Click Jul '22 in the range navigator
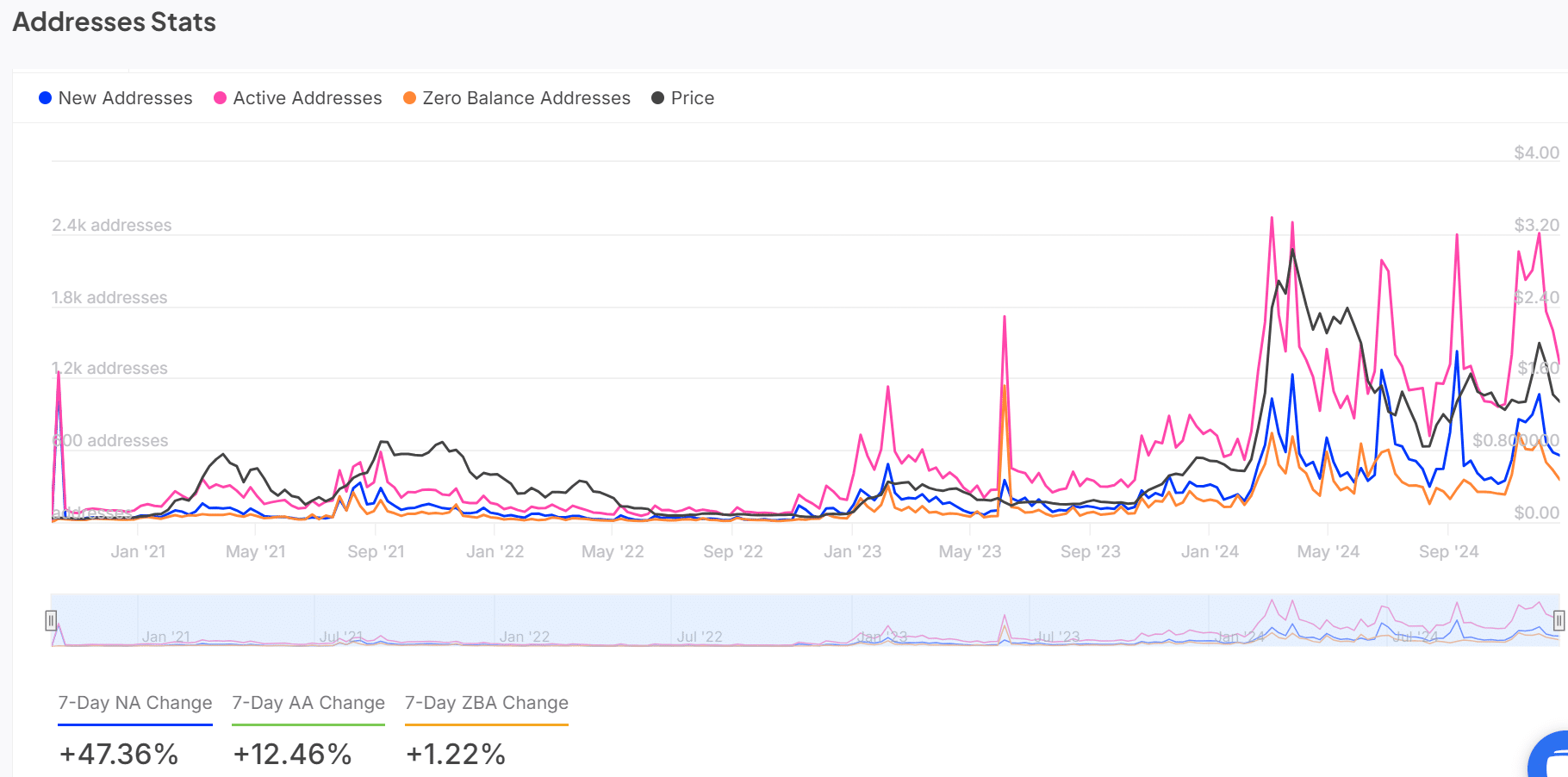 pyautogui.click(x=699, y=637)
